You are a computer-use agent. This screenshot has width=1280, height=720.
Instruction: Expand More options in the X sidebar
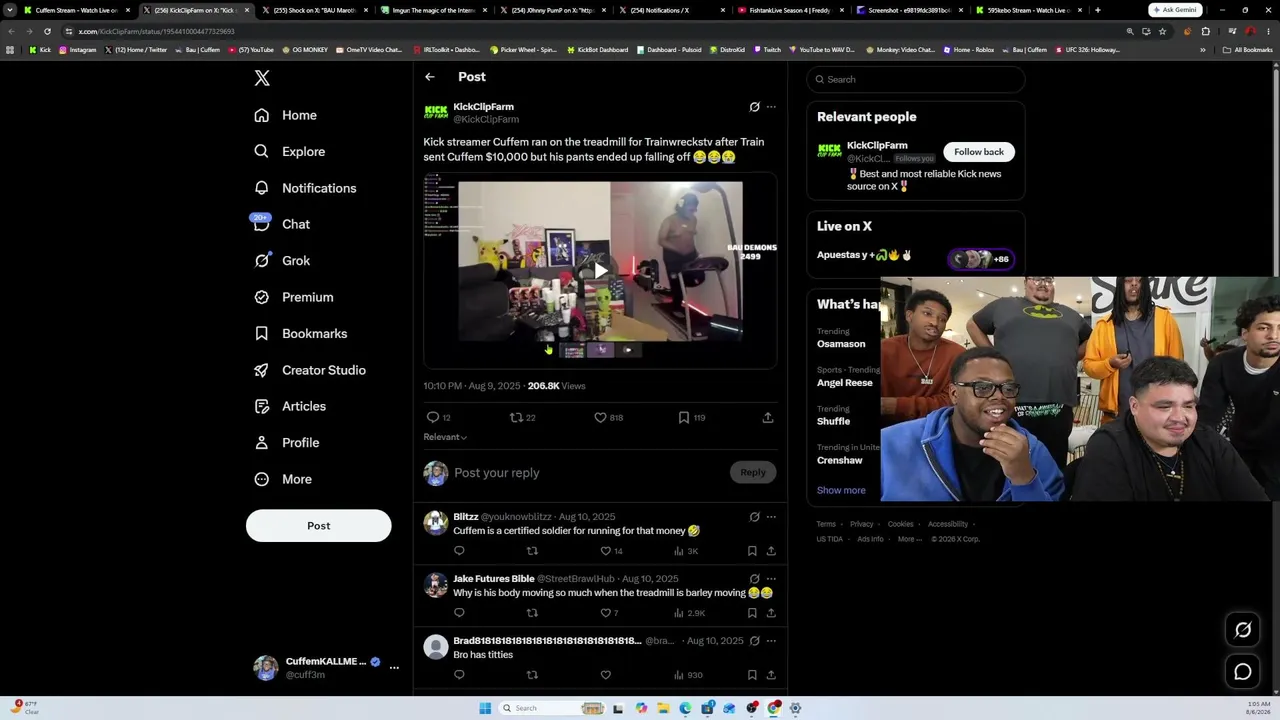tap(283, 479)
